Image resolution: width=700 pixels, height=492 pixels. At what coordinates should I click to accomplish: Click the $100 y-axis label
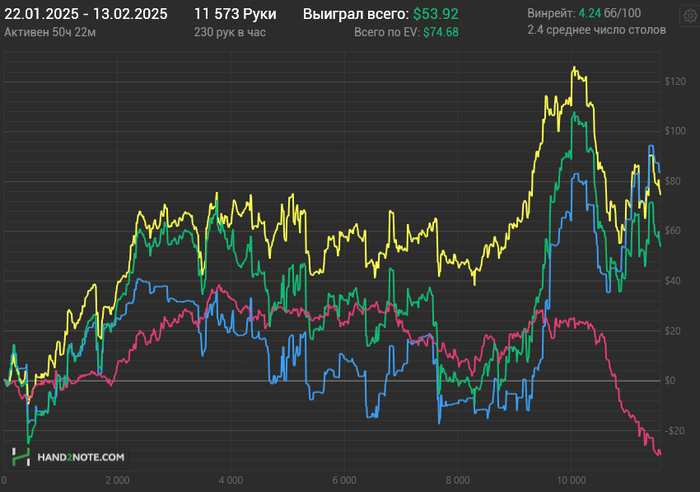pyautogui.click(x=675, y=131)
